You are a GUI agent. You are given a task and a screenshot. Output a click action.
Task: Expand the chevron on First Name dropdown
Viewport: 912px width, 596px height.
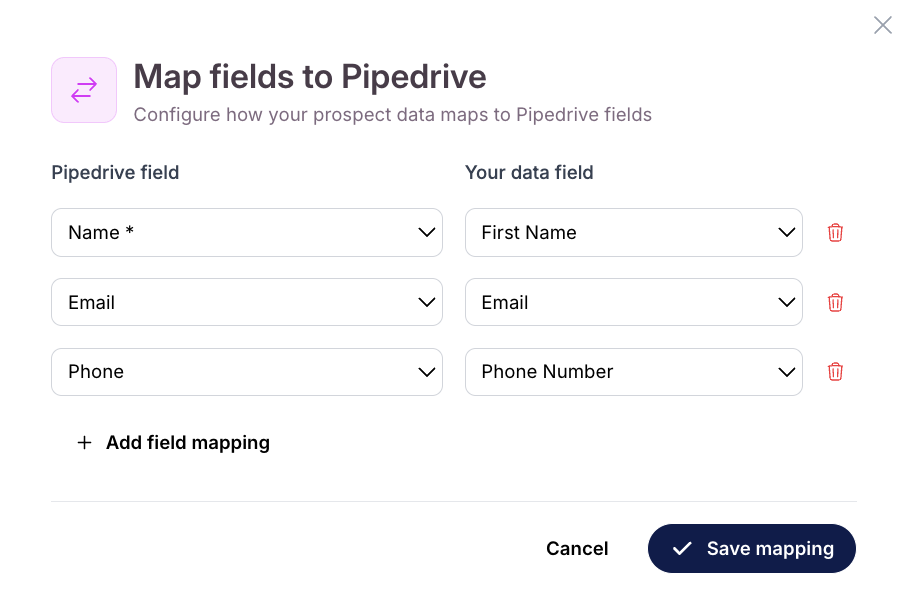coord(786,233)
